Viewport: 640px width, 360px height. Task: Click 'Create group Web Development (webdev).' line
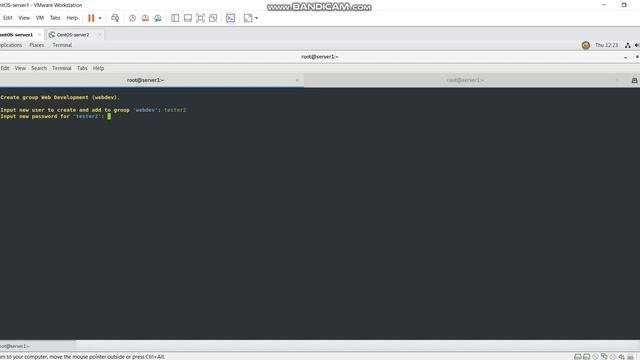[60, 98]
